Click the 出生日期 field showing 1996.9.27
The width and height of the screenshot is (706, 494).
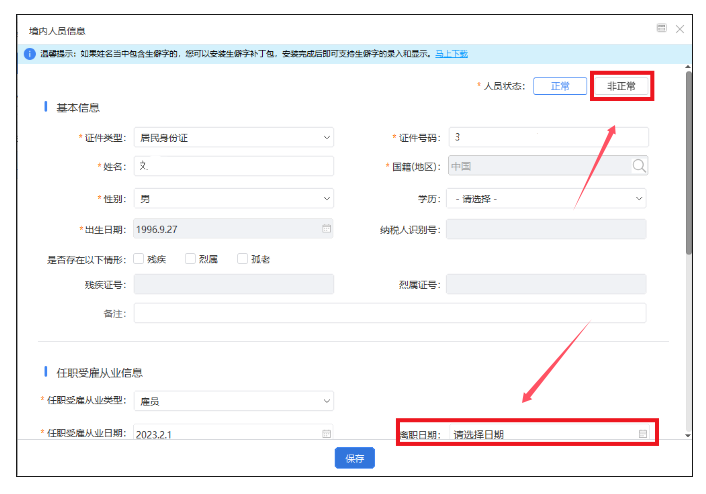[x=233, y=228]
